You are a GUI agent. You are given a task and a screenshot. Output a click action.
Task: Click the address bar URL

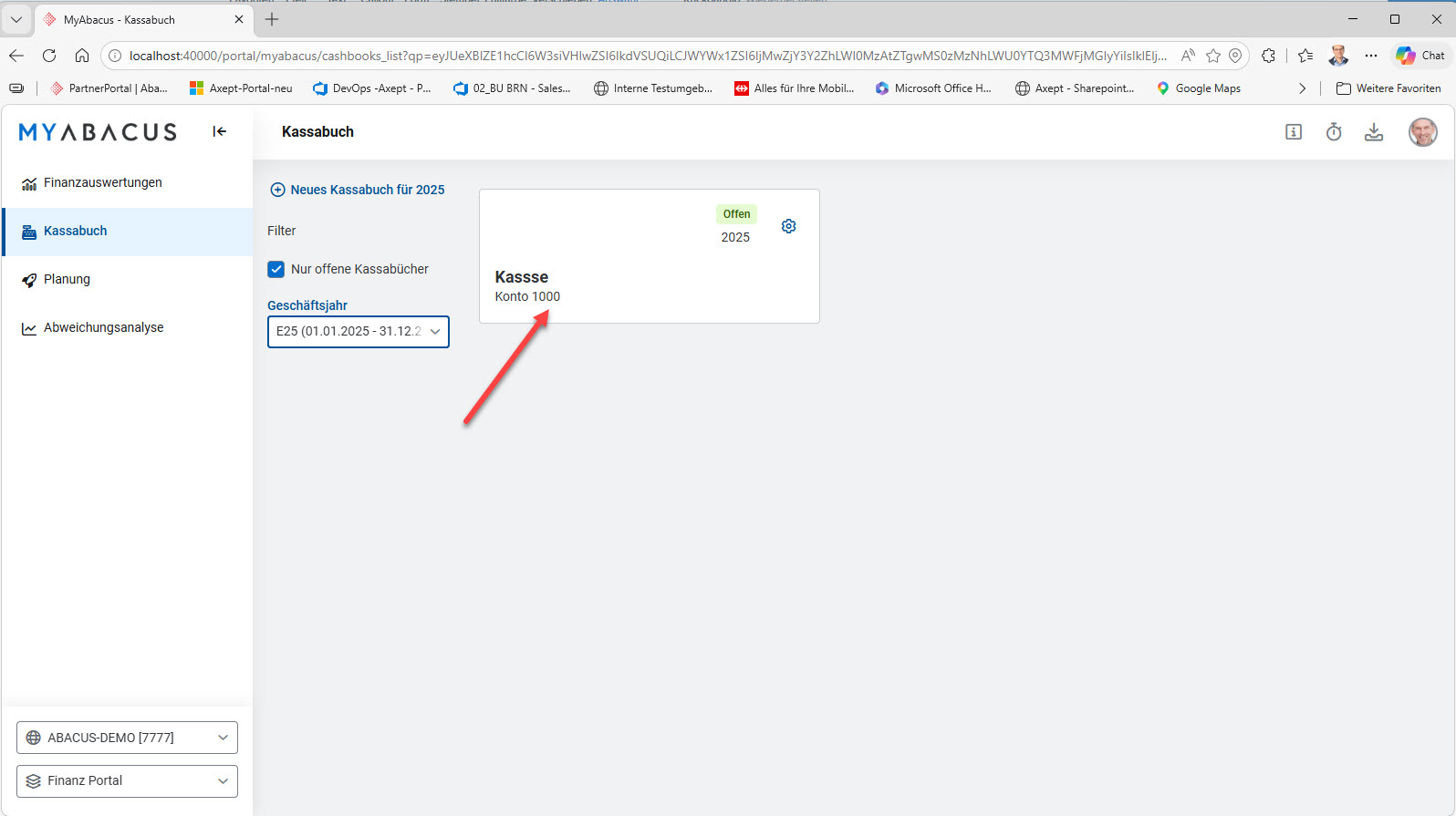click(648, 56)
